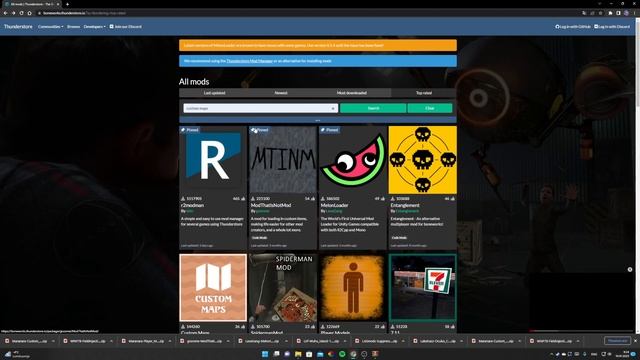Click the r2modman title link
This screenshot has height=360, width=640.
coord(192,205)
